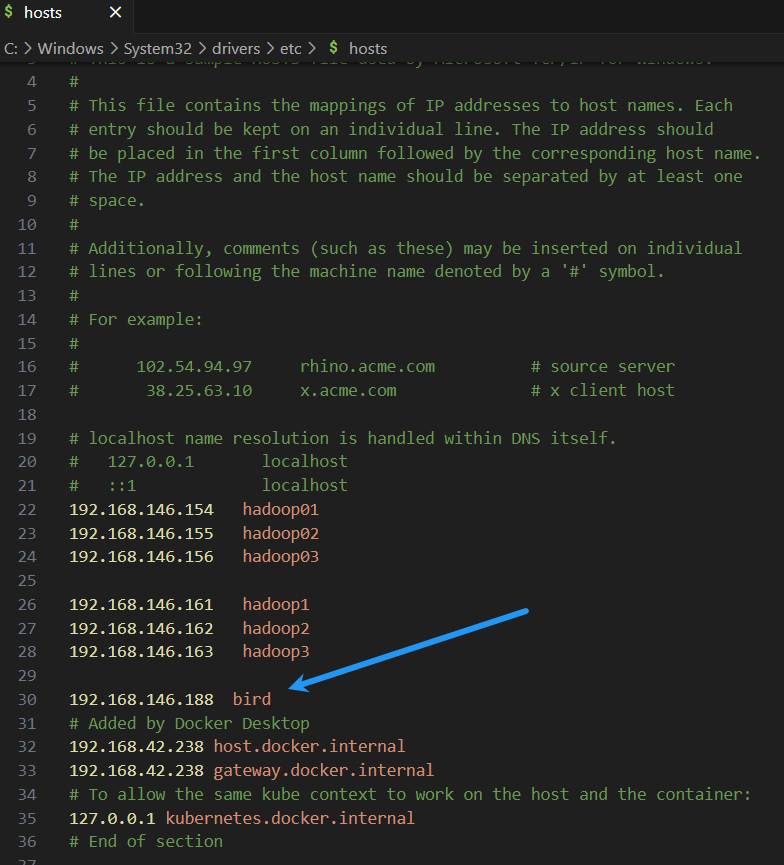
Task: Open the Windows breadcrumb folder
Action: coord(71,49)
